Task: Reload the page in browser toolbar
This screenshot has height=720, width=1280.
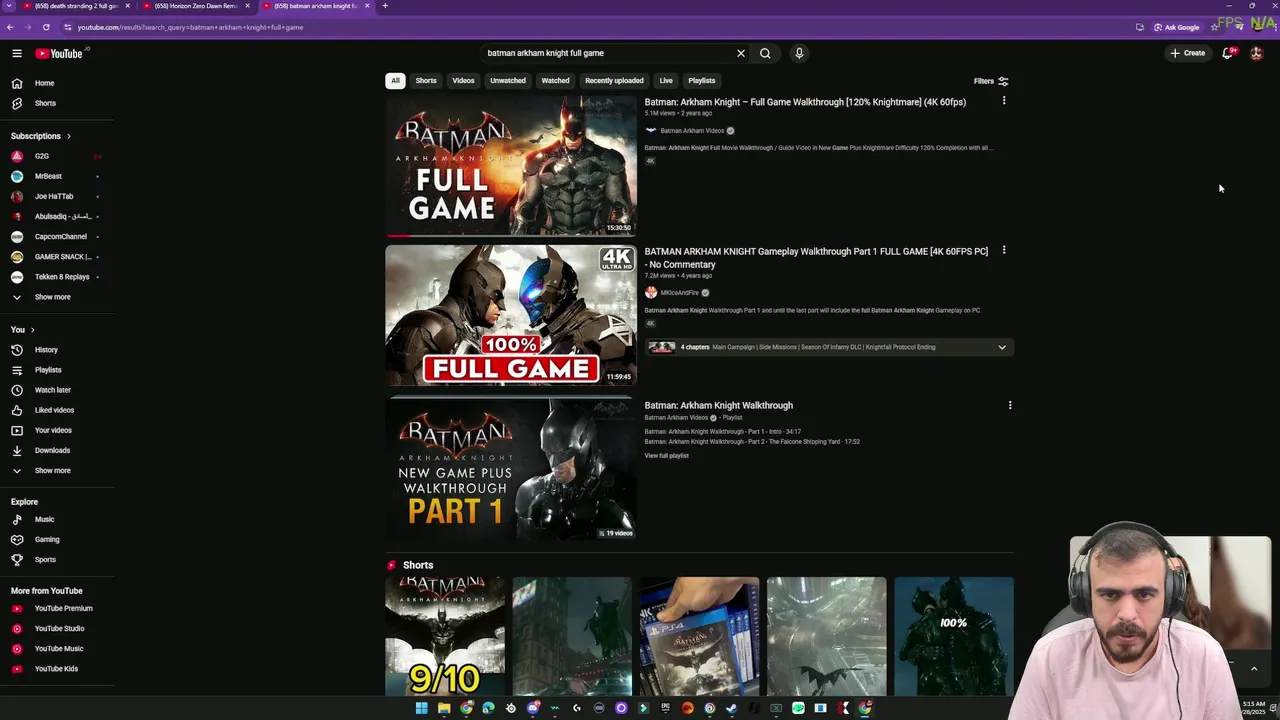Action: (46, 27)
